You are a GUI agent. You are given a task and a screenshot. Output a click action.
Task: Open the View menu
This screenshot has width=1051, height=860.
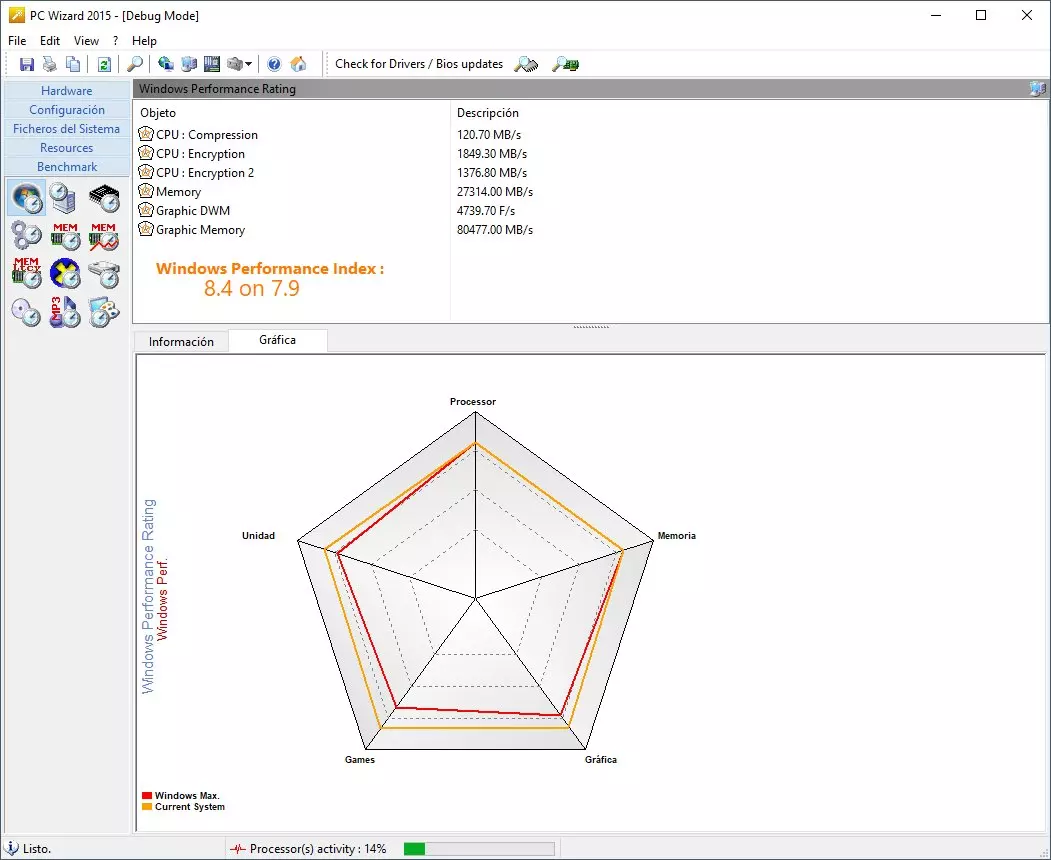(87, 41)
